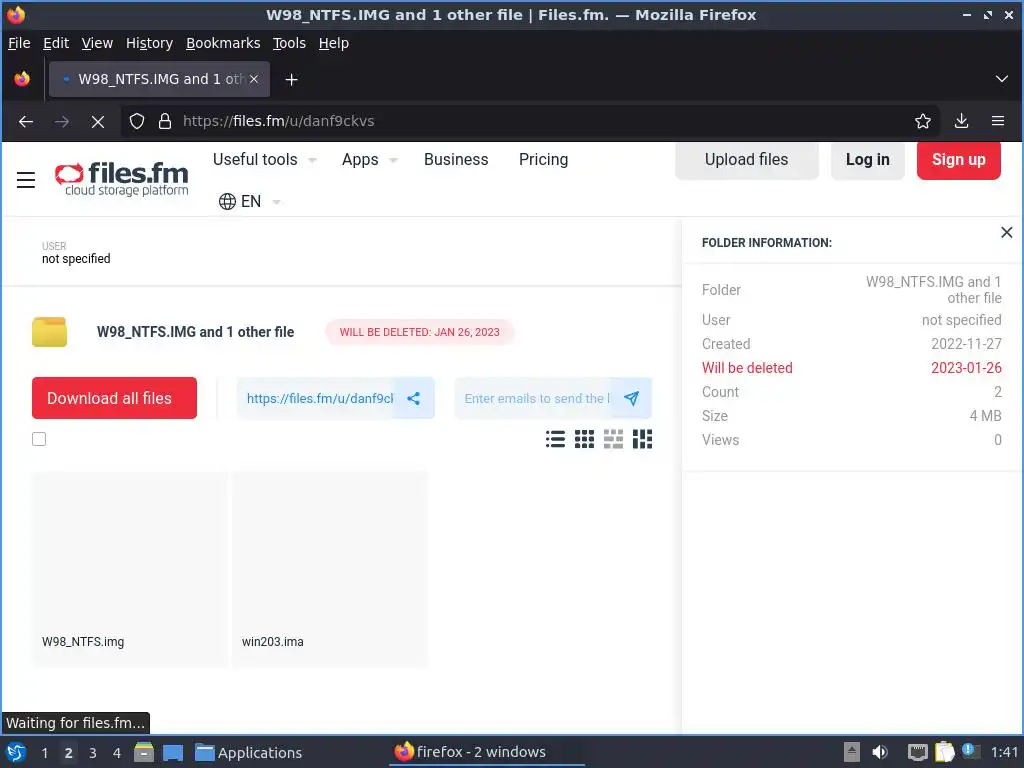The width and height of the screenshot is (1024, 768).
Task: List all tabs with the chevron
Action: (x=1002, y=79)
